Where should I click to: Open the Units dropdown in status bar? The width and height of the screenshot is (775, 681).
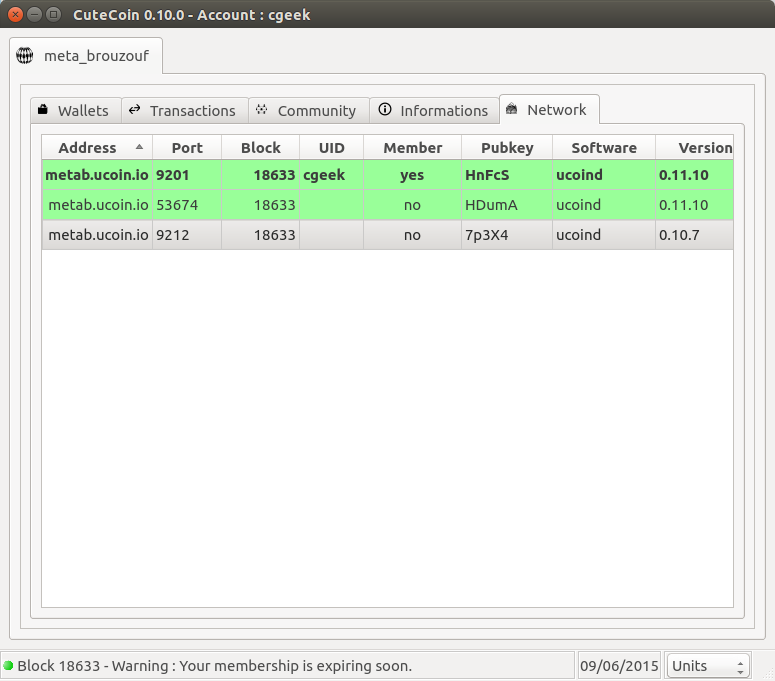pos(708,666)
